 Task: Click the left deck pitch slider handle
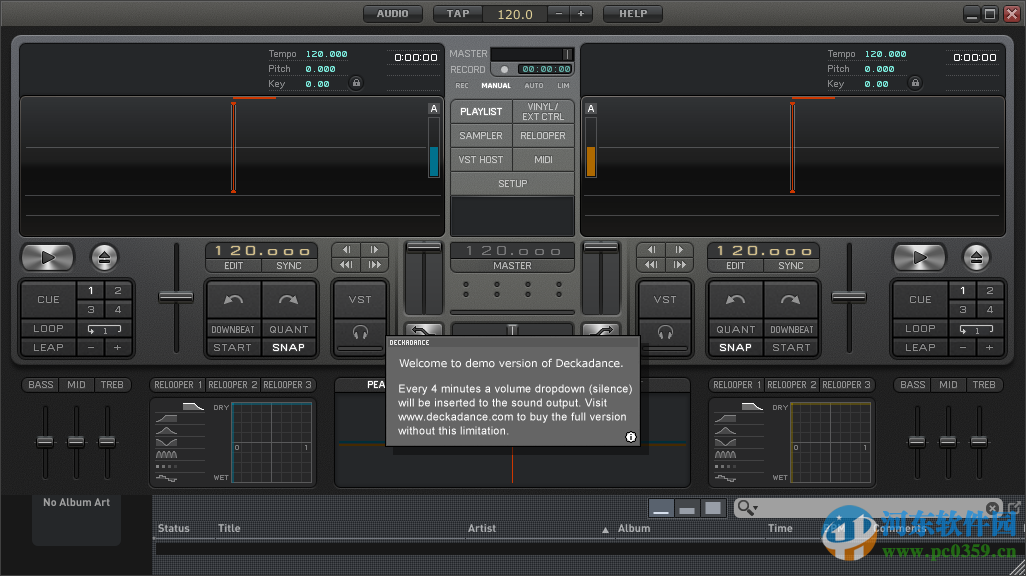click(176, 296)
